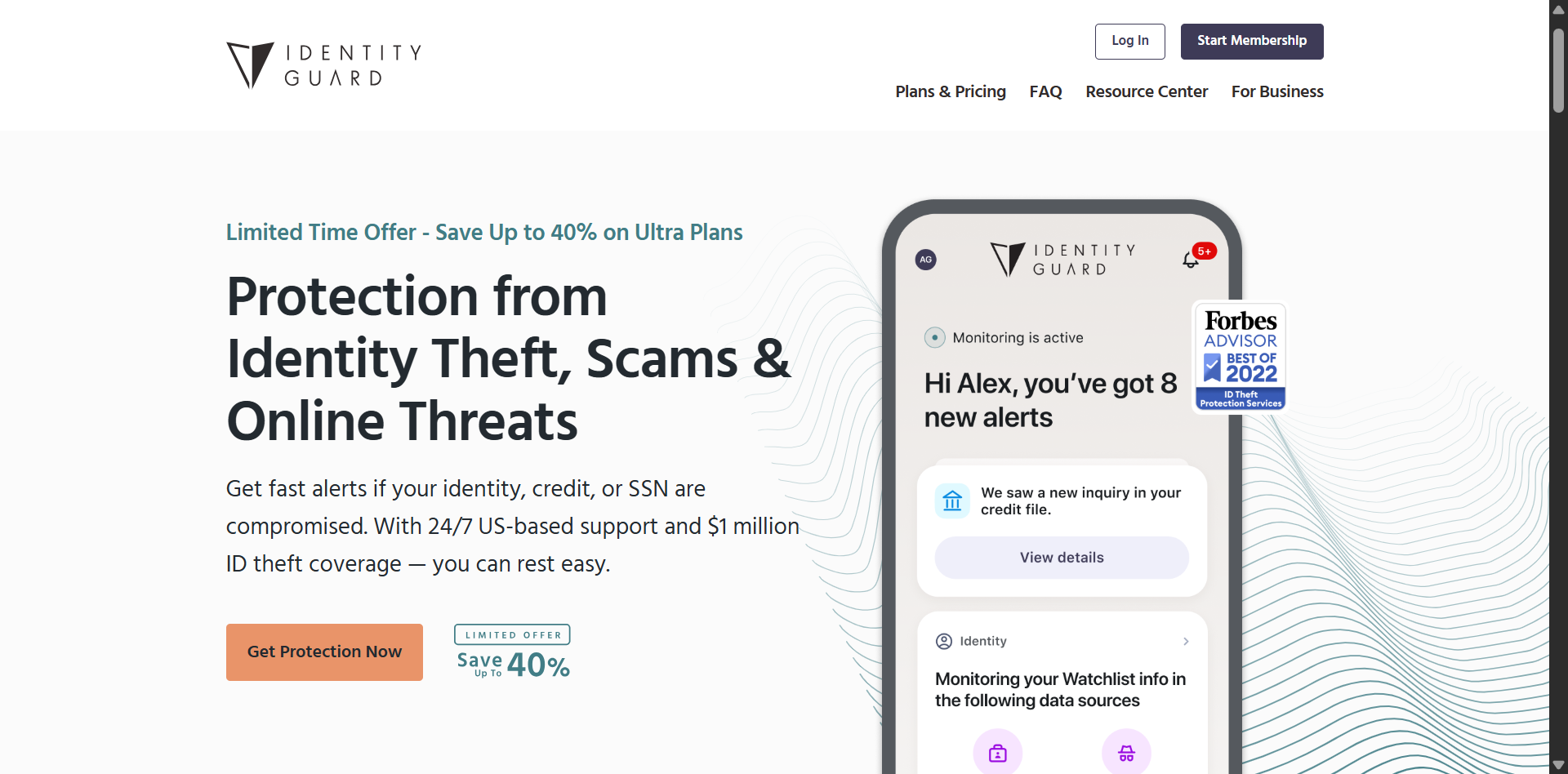Click View details on the credit alert

[x=1061, y=558]
